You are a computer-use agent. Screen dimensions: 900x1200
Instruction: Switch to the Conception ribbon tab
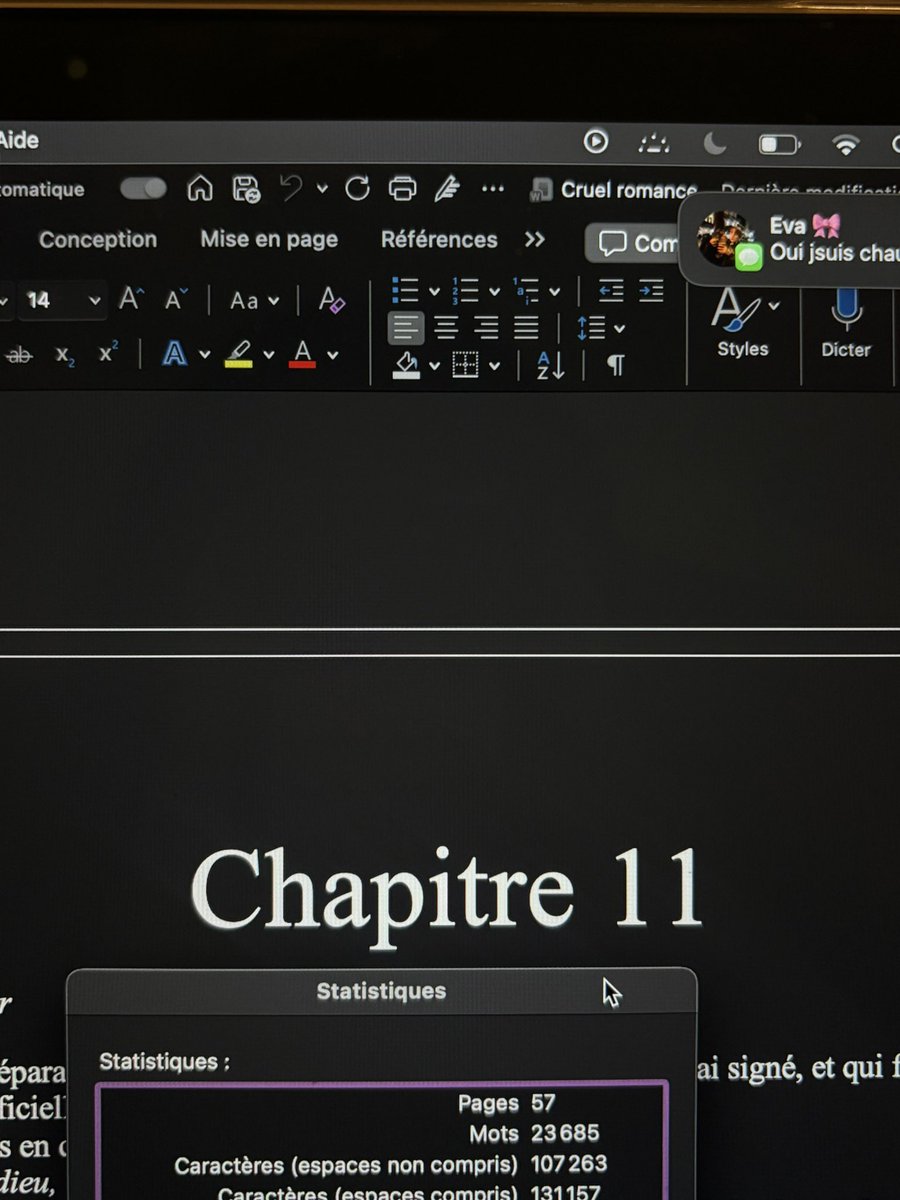click(98, 240)
